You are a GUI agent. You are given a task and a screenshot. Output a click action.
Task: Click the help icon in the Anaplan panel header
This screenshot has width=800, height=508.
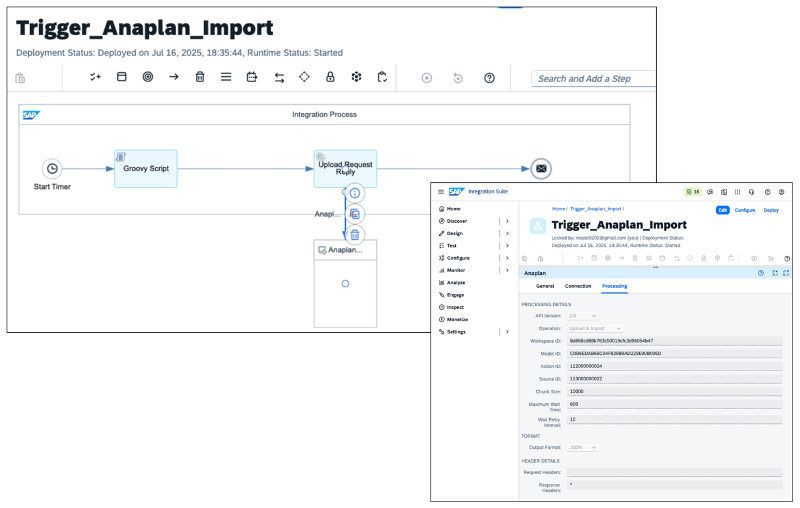761,273
